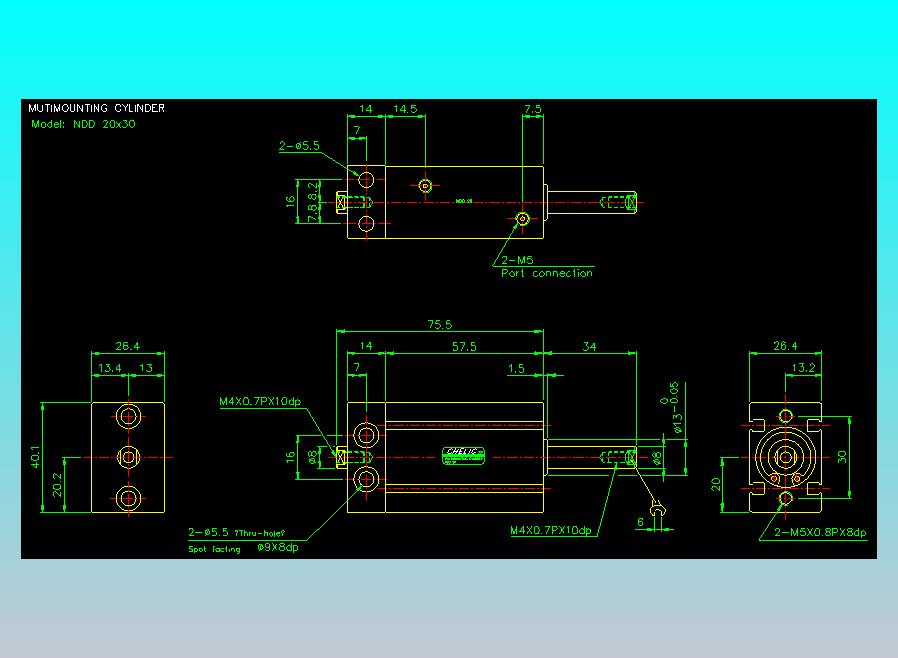Click the center hole of left end view
The width and height of the screenshot is (898, 658).
click(x=128, y=457)
